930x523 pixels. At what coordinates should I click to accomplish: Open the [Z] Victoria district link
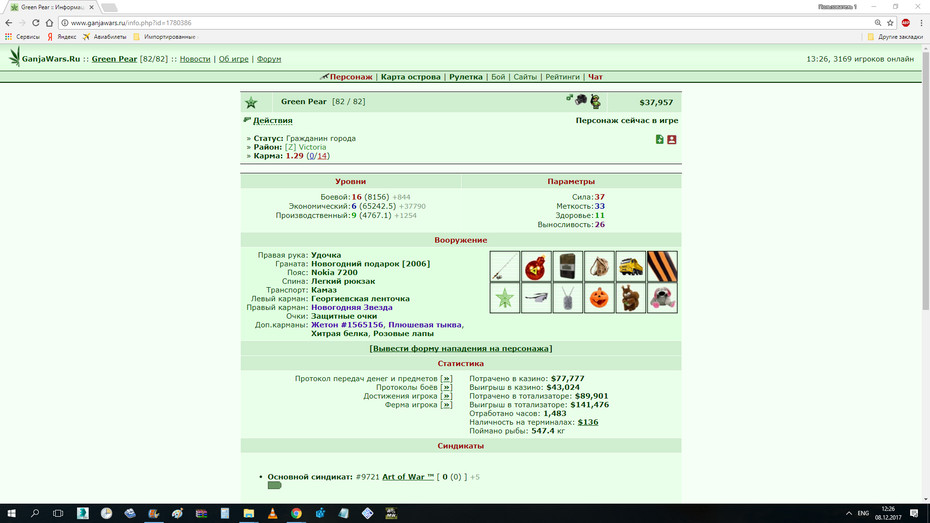pos(305,147)
